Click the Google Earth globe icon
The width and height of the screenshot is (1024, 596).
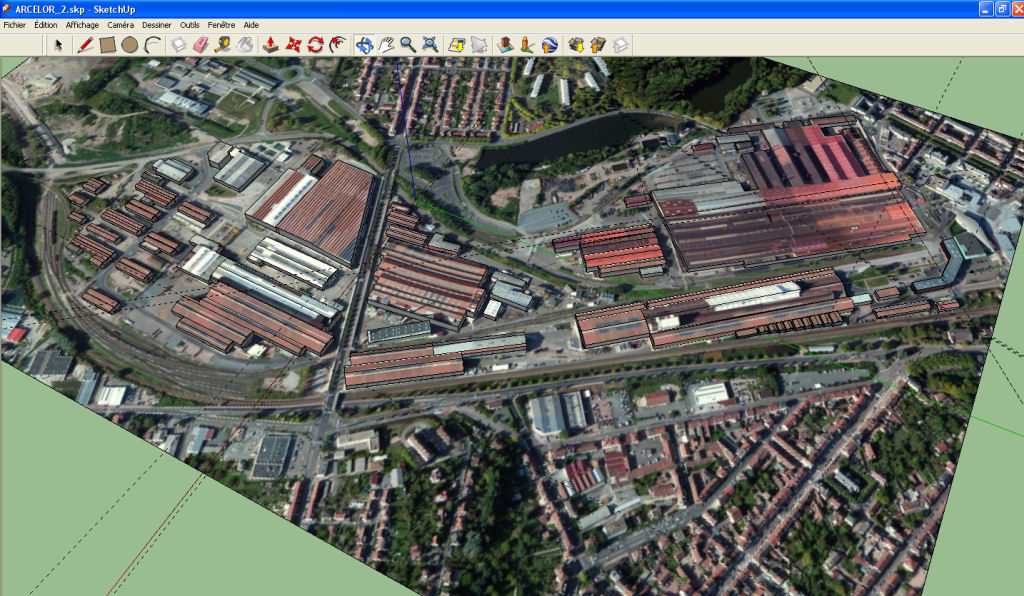(549, 44)
